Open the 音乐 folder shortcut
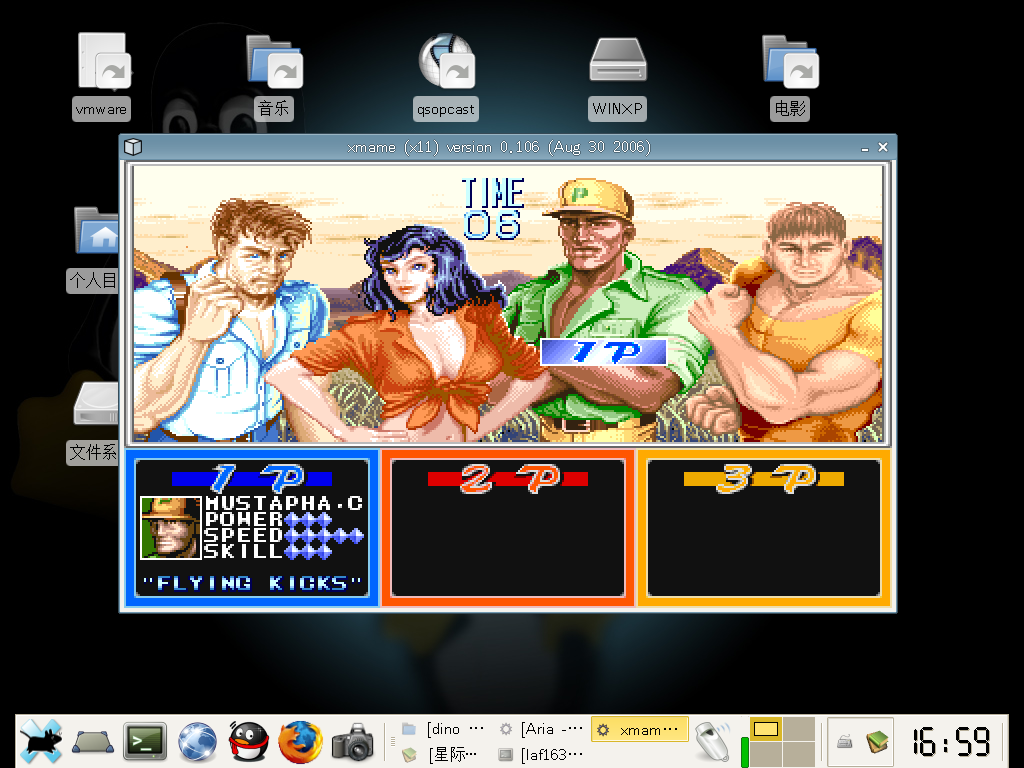The image size is (1024, 768). 274,76
